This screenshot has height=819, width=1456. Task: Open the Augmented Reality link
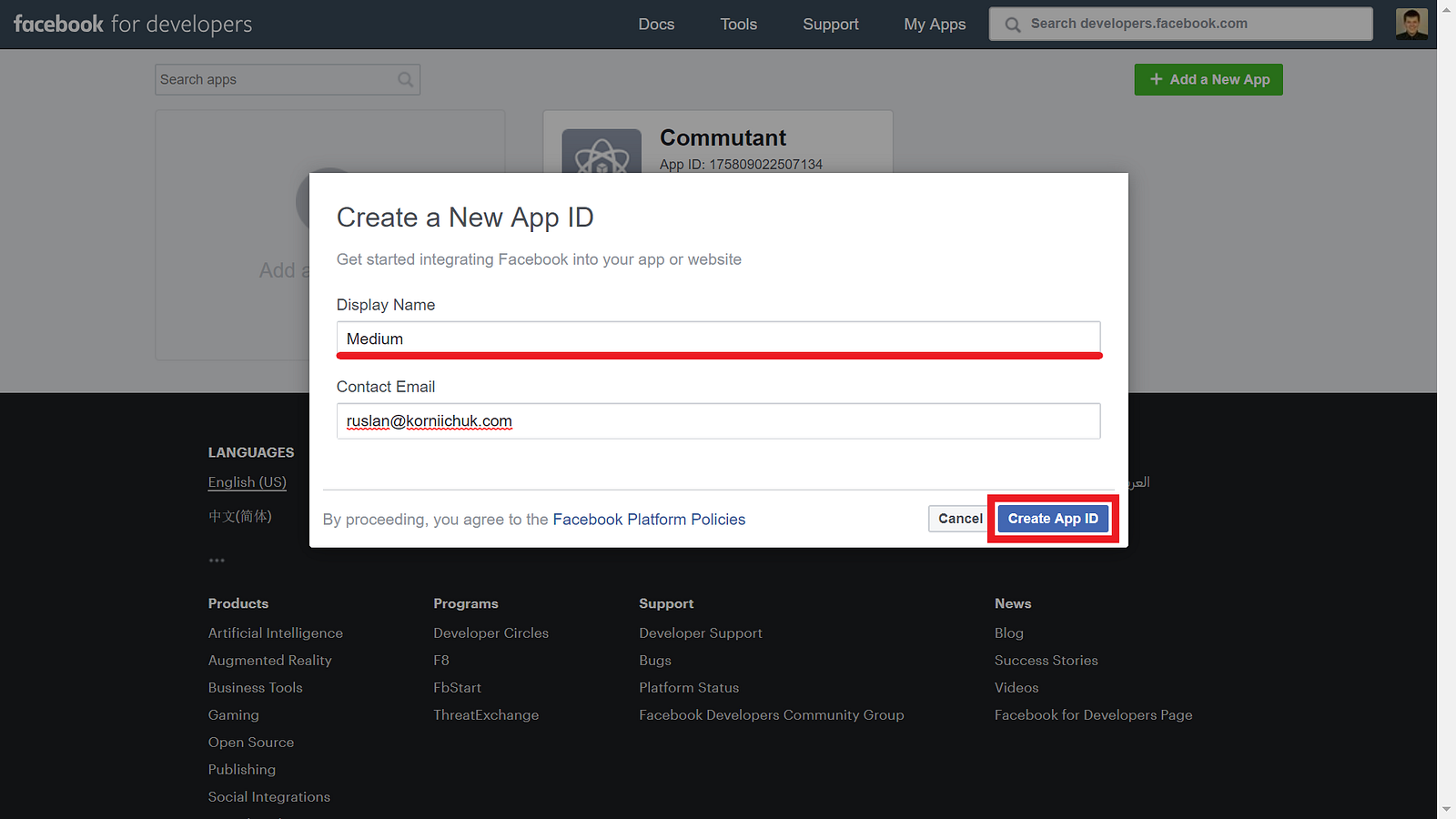point(269,661)
